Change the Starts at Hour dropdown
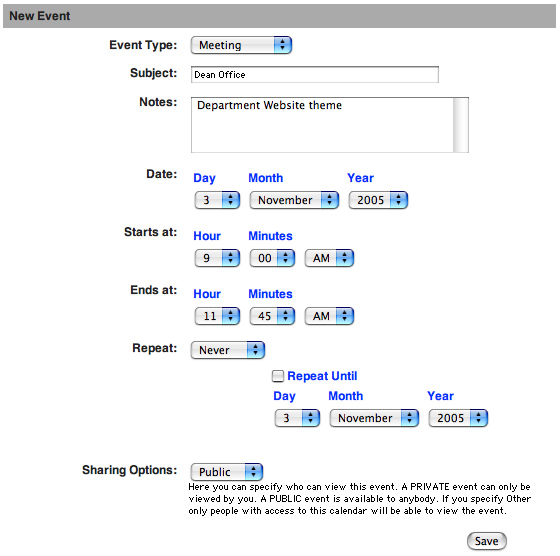 click(217, 258)
